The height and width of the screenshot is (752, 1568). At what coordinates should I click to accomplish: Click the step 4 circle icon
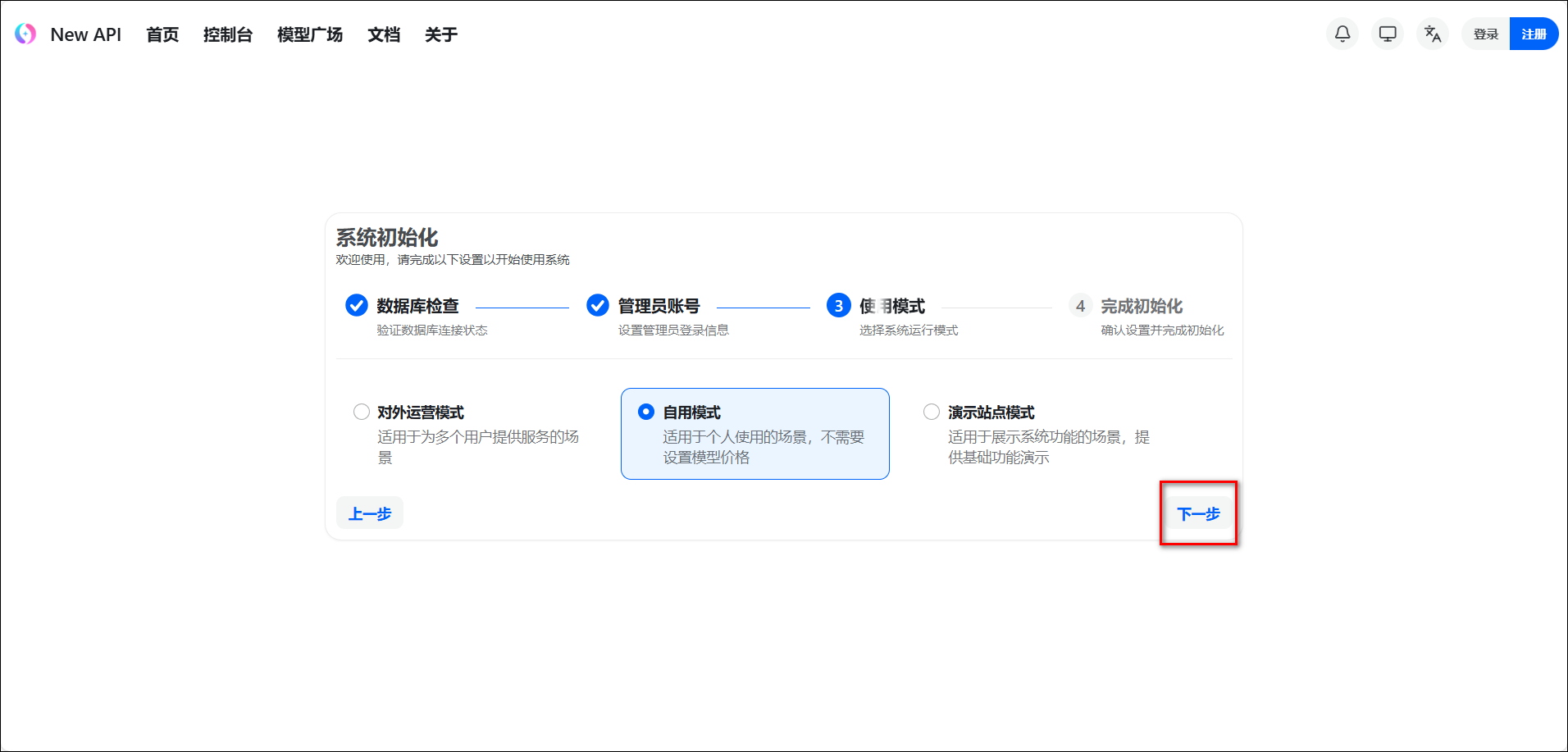[1080, 305]
